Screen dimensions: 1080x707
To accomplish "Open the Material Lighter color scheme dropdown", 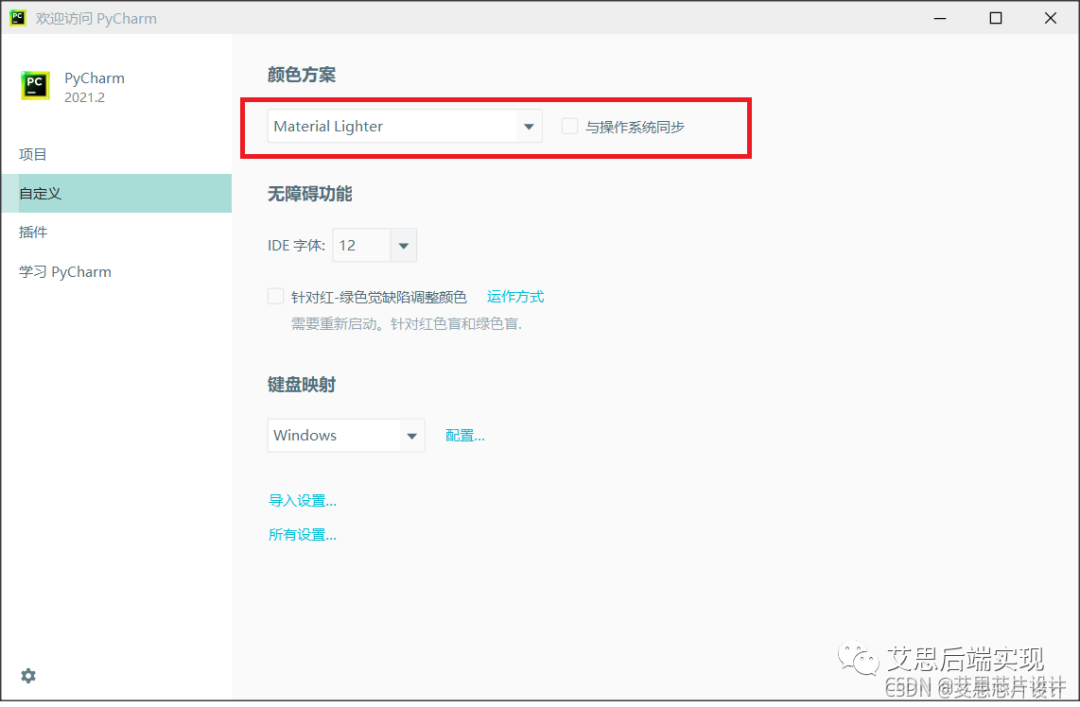I will point(404,126).
